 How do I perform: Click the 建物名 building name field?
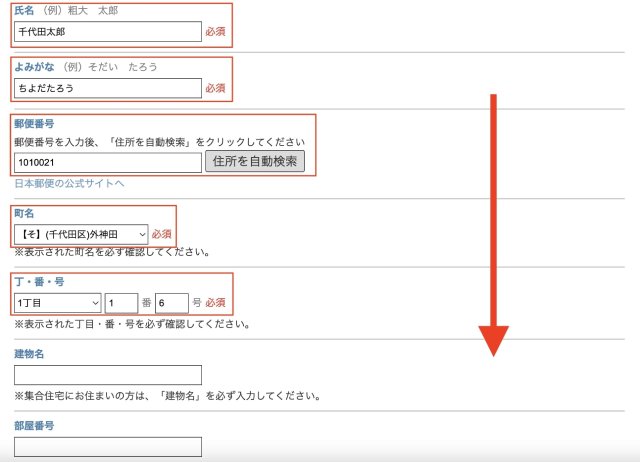coord(108,375)
